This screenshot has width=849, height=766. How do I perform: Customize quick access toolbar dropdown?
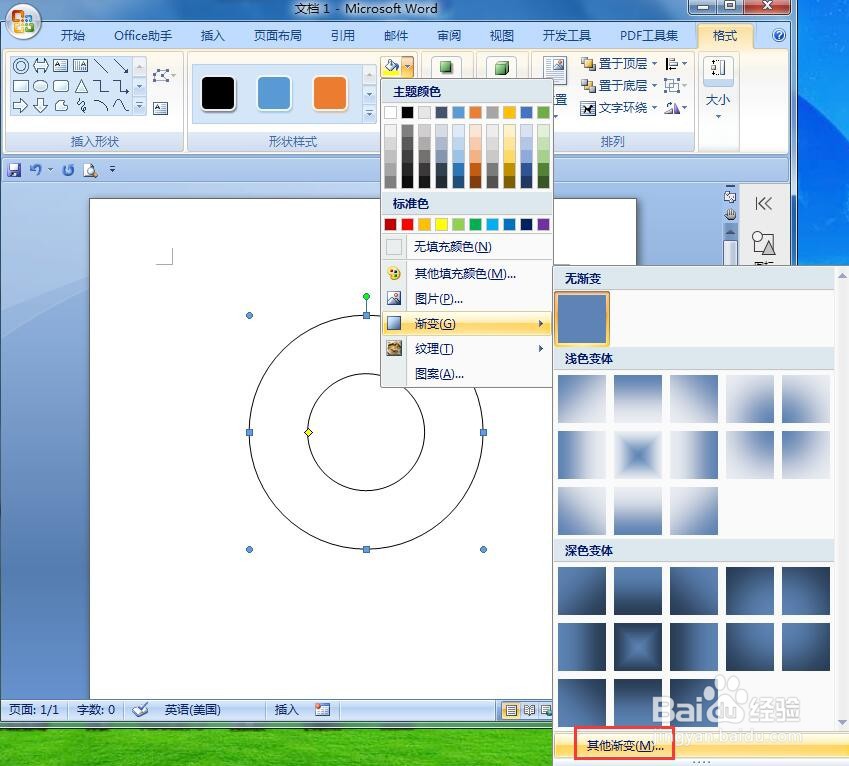click(113, 169)
